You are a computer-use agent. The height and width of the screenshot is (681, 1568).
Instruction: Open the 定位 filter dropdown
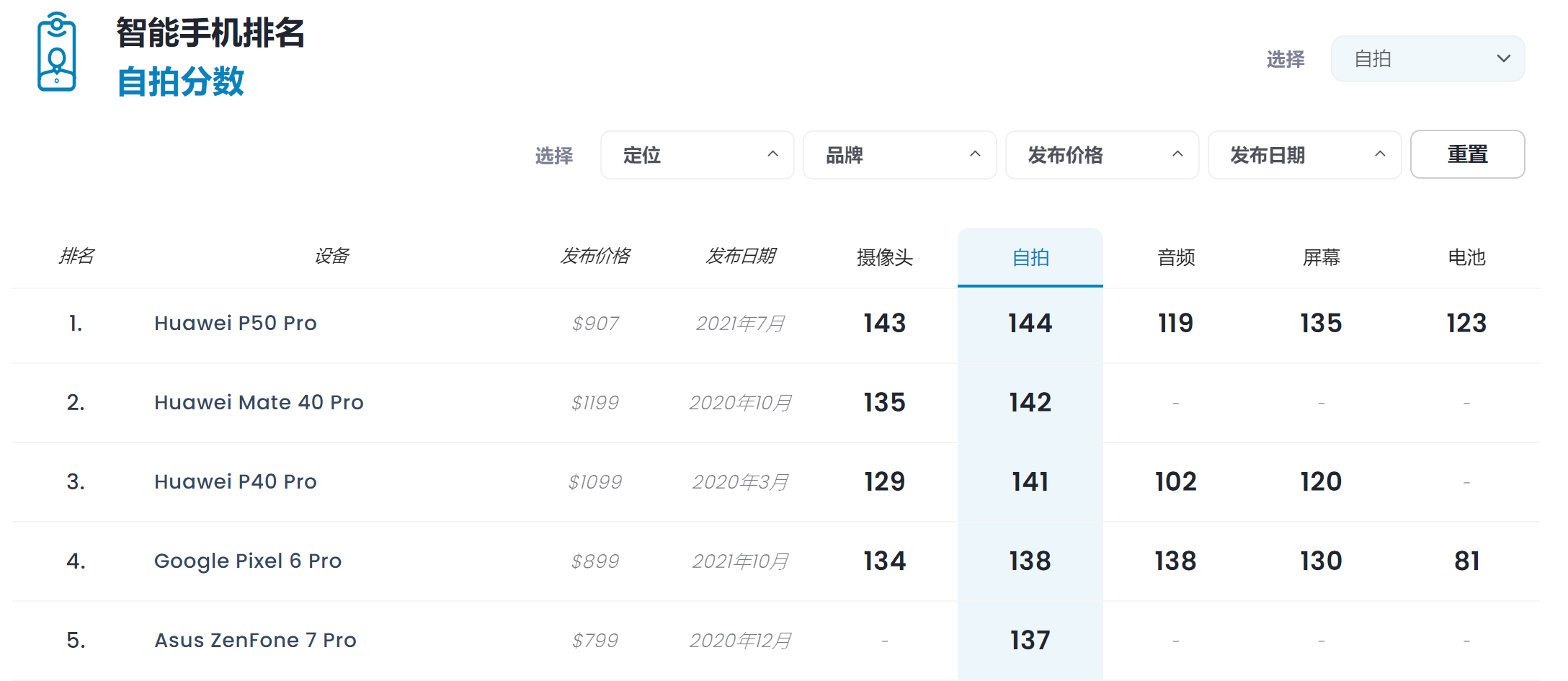point(696,154)
